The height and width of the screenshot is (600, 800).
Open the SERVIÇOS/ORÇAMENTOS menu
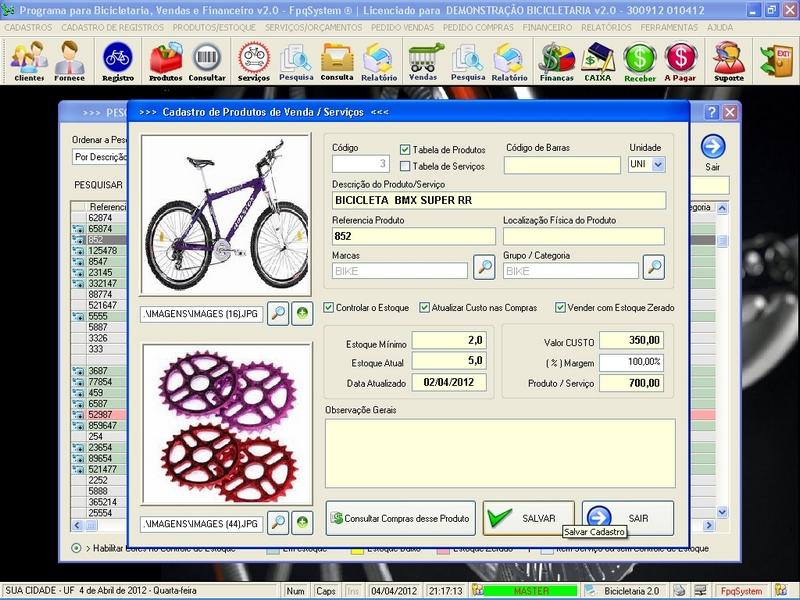tap(313, 28)
